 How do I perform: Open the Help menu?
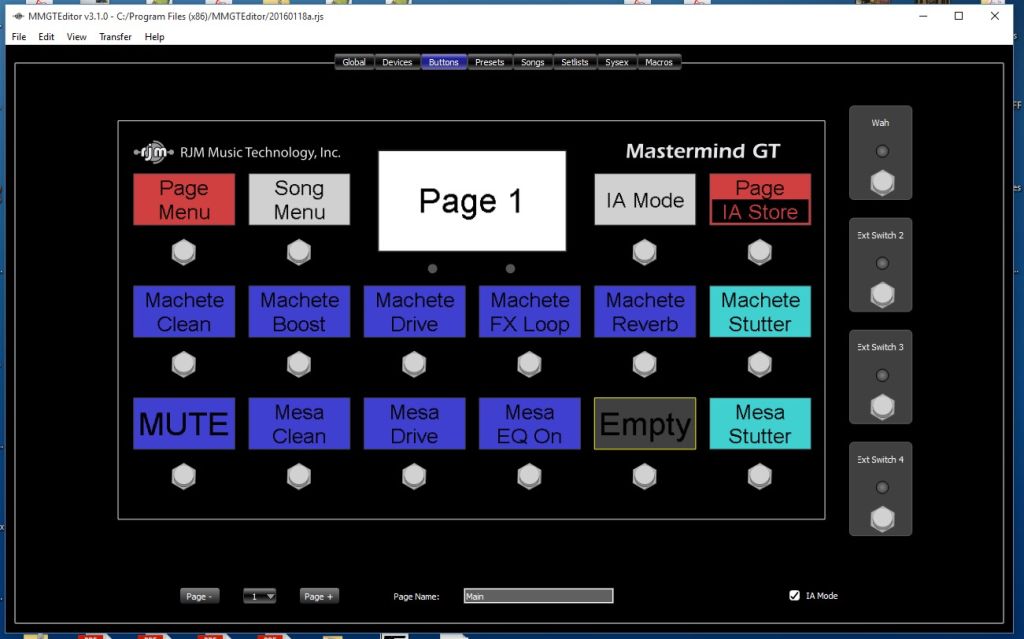point(154,37)
